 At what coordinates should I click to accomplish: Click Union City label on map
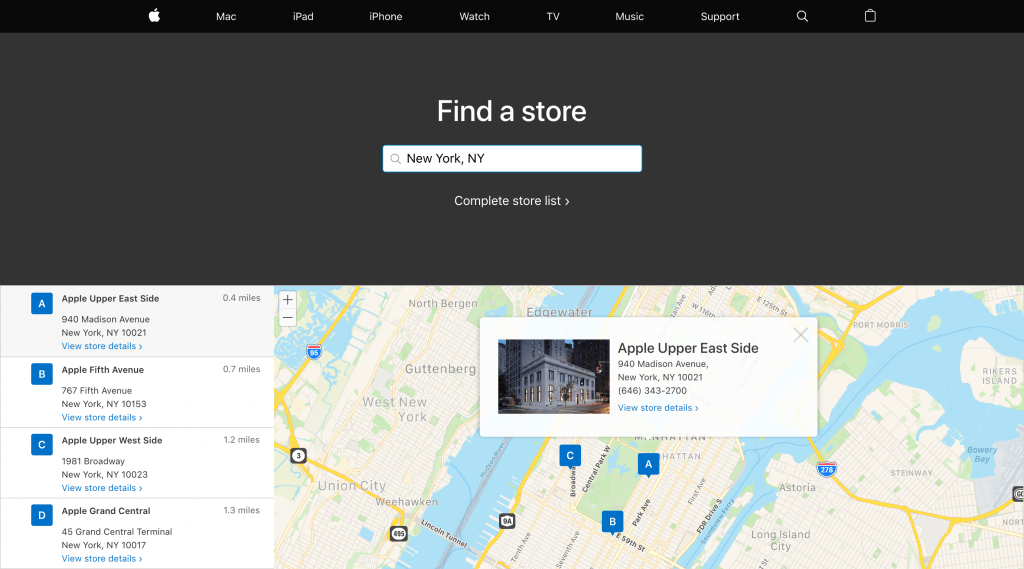[x=352, y=485]
